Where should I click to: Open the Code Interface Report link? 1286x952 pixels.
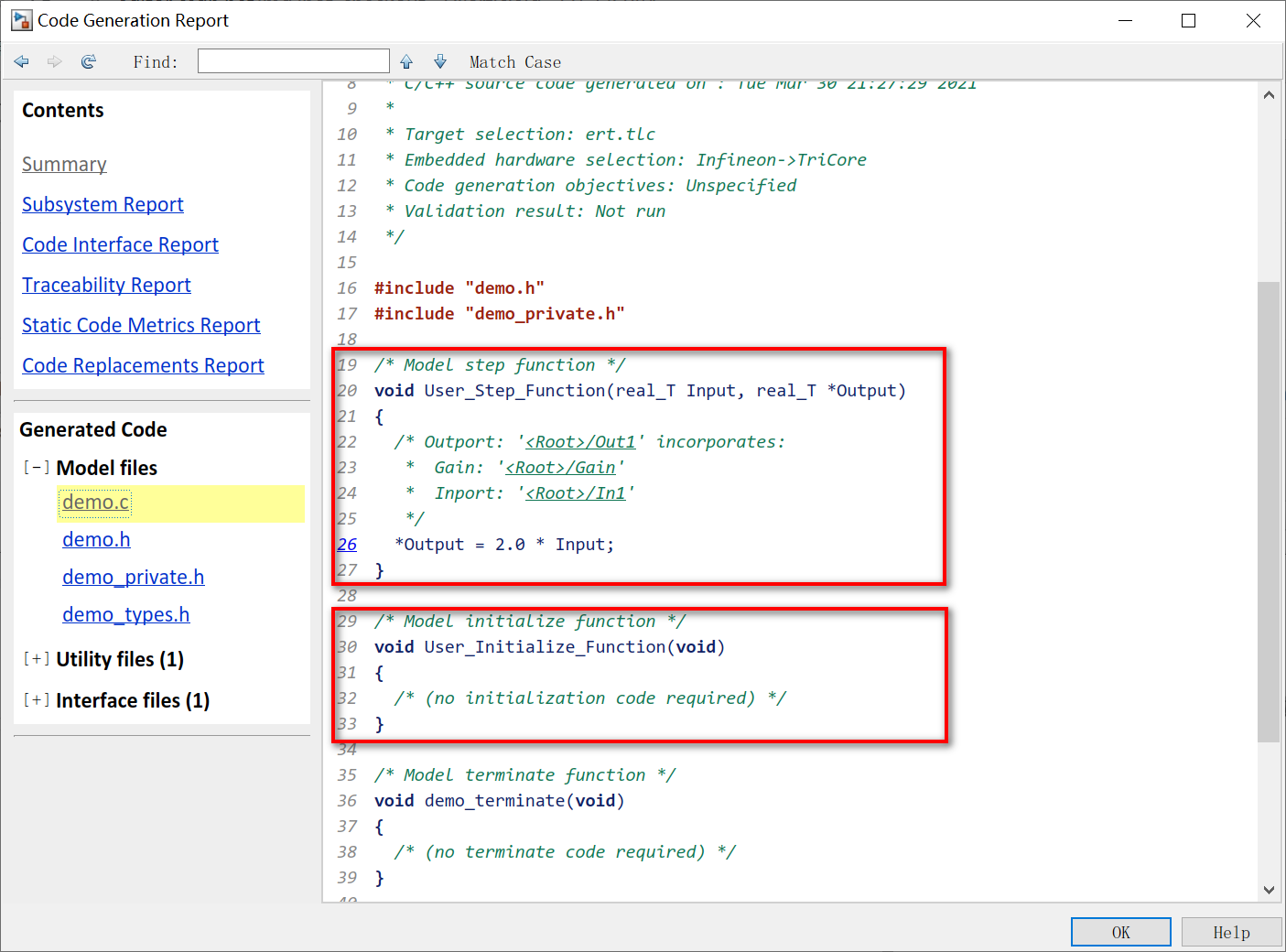click(120, 244)
